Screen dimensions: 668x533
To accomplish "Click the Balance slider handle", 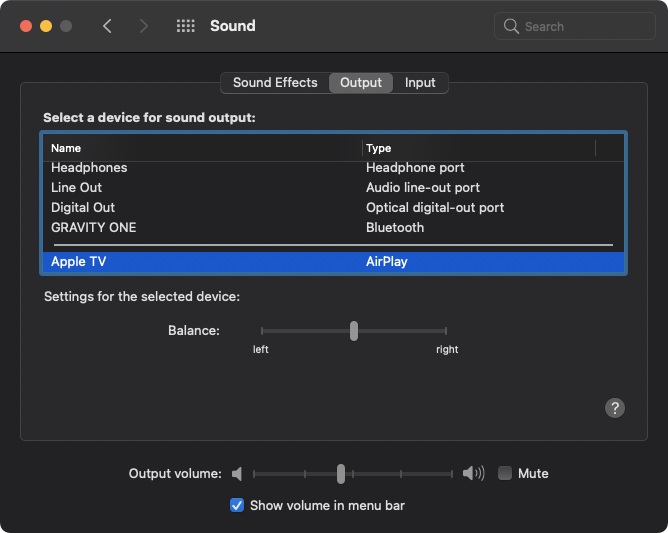I will tap(354, 331).
